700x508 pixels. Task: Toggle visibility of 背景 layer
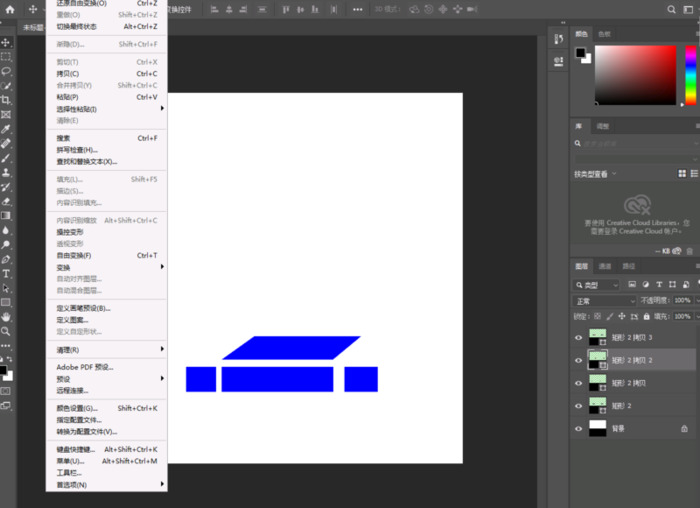point(578,428)
